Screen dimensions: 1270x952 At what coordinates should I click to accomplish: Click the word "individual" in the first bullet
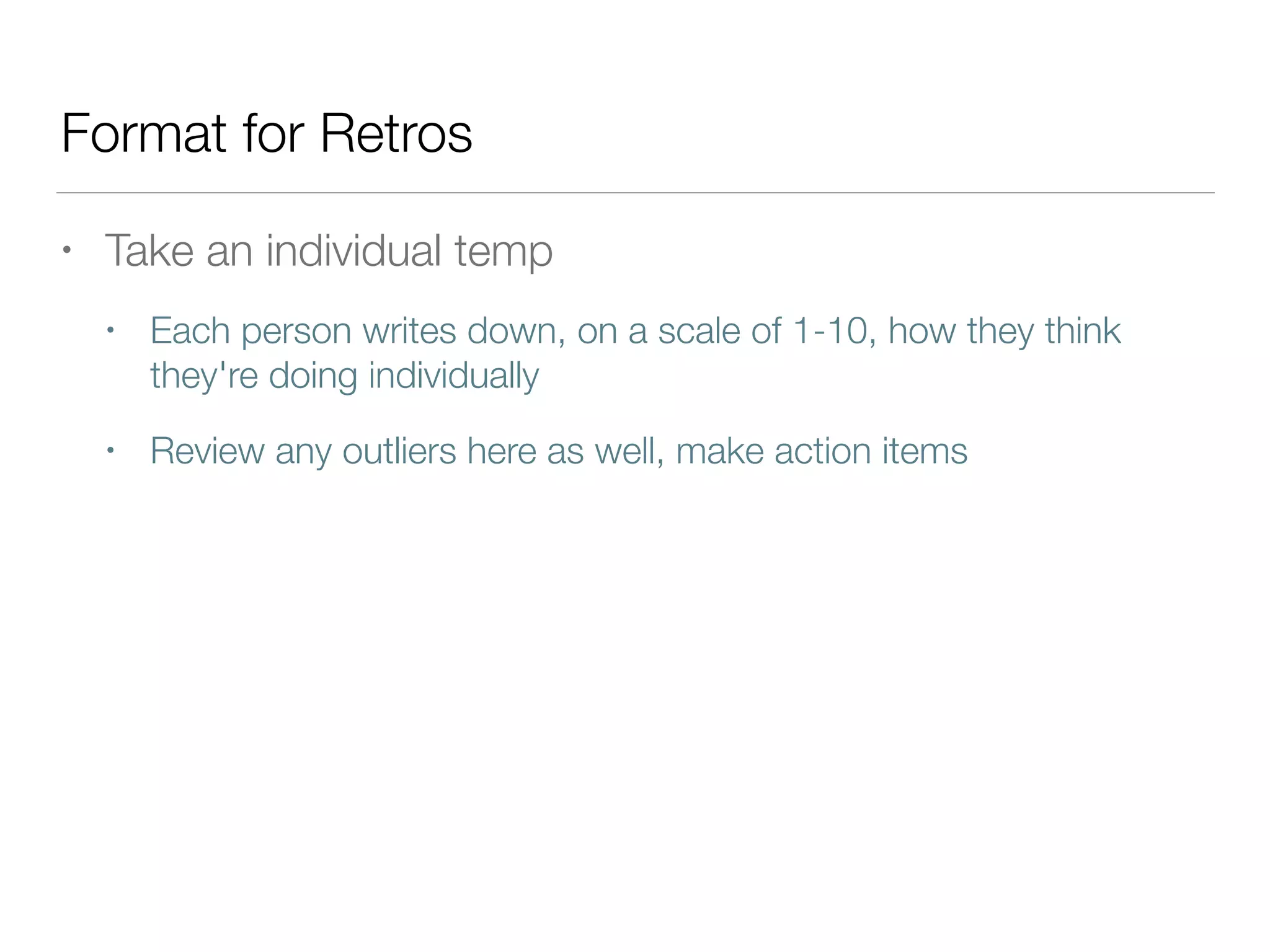(x=353, y=251)
